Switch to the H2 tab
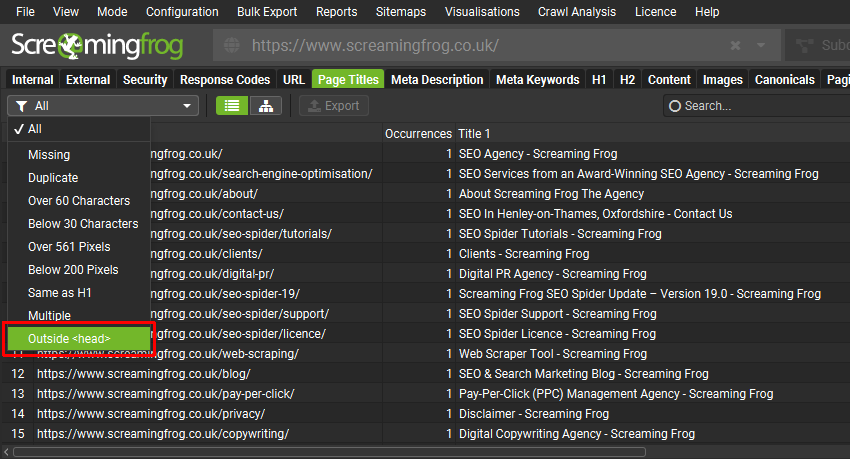This screenshot has width=850, height=459. [x=627, y=80]
